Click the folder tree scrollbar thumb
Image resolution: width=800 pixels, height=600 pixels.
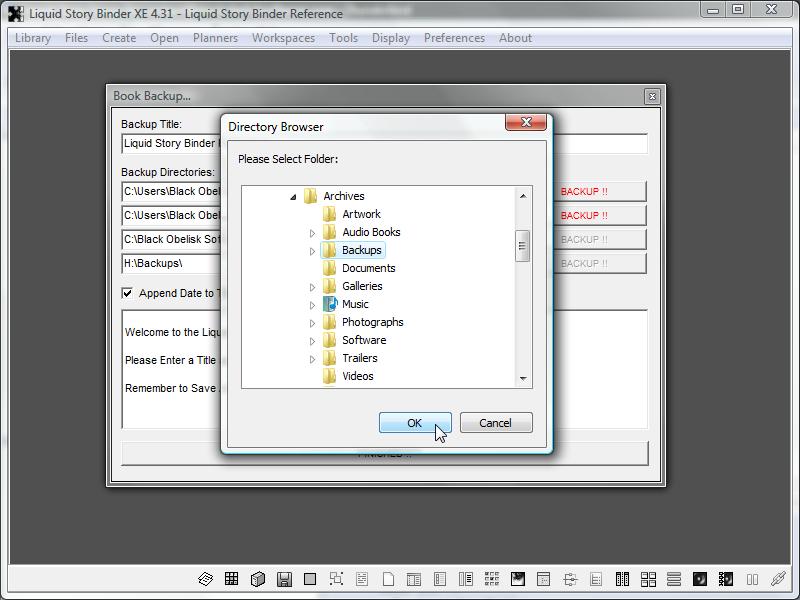[x=522, y=246]
